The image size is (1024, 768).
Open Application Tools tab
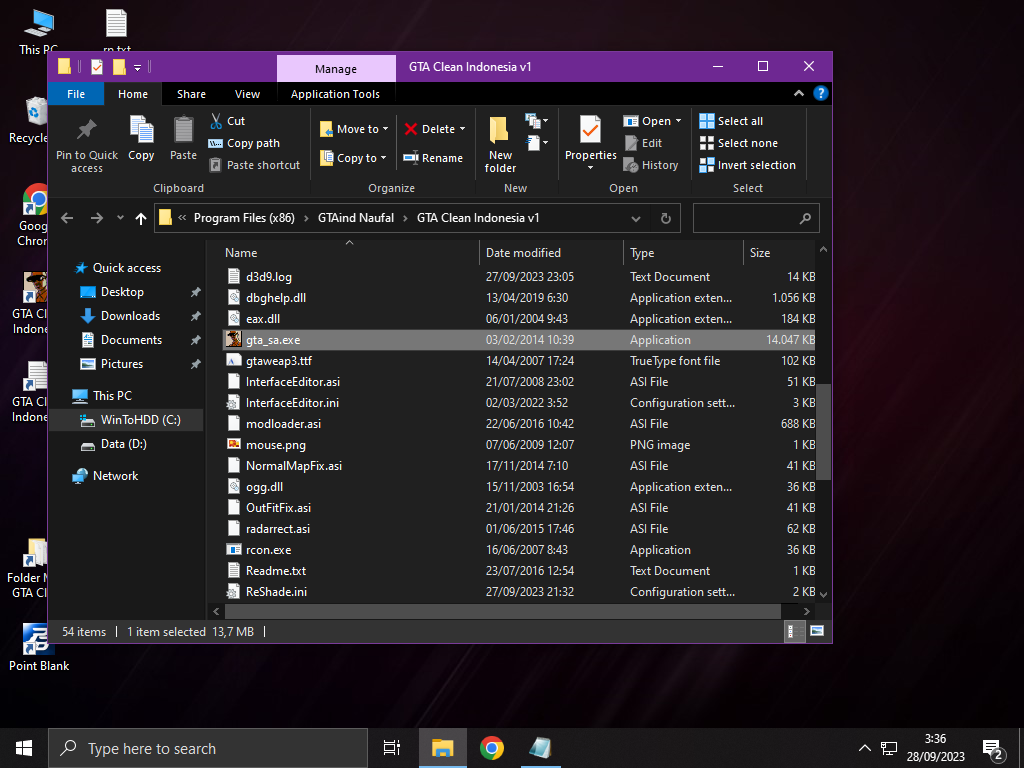[335, 94]
